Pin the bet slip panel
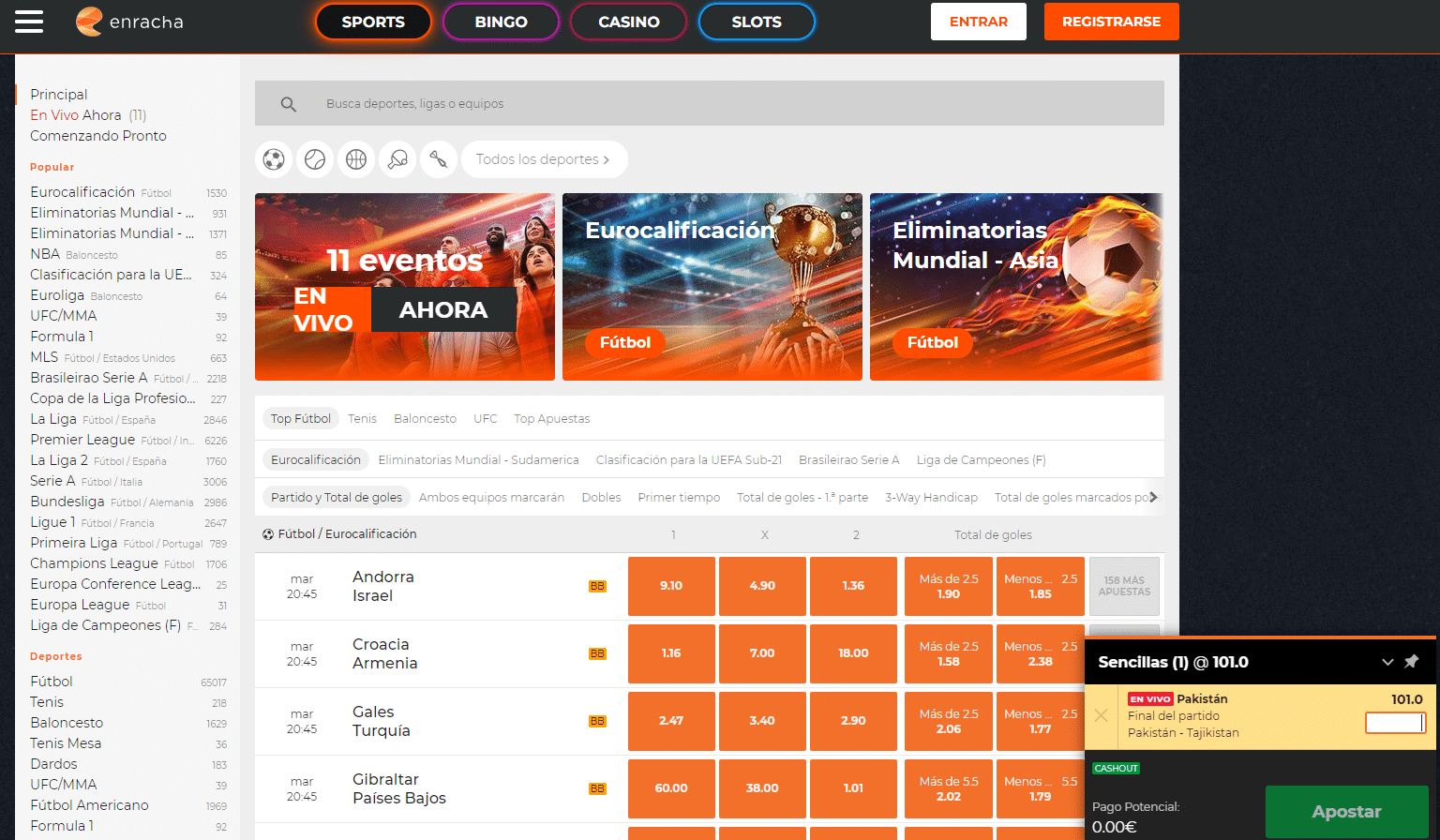The height and width of the screenshot is (840, 1440). (1411, 662)
